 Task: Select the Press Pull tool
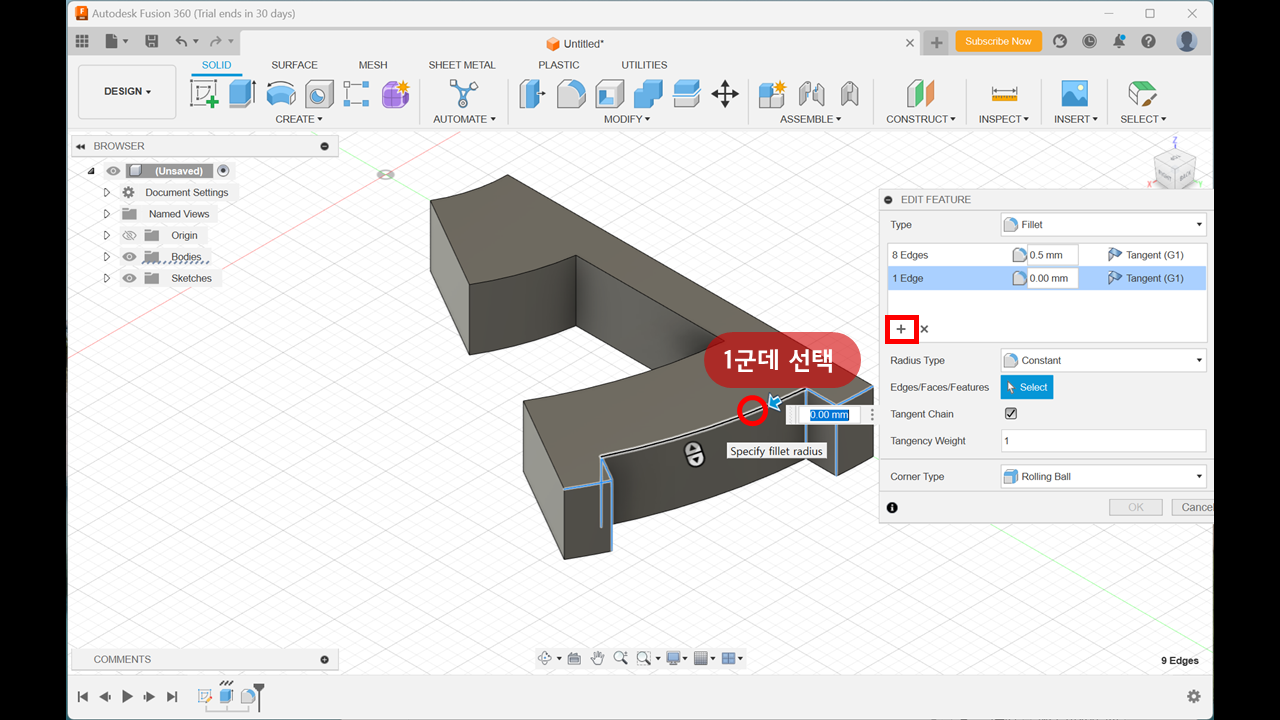pyautogui.click(x=533, y=94)
